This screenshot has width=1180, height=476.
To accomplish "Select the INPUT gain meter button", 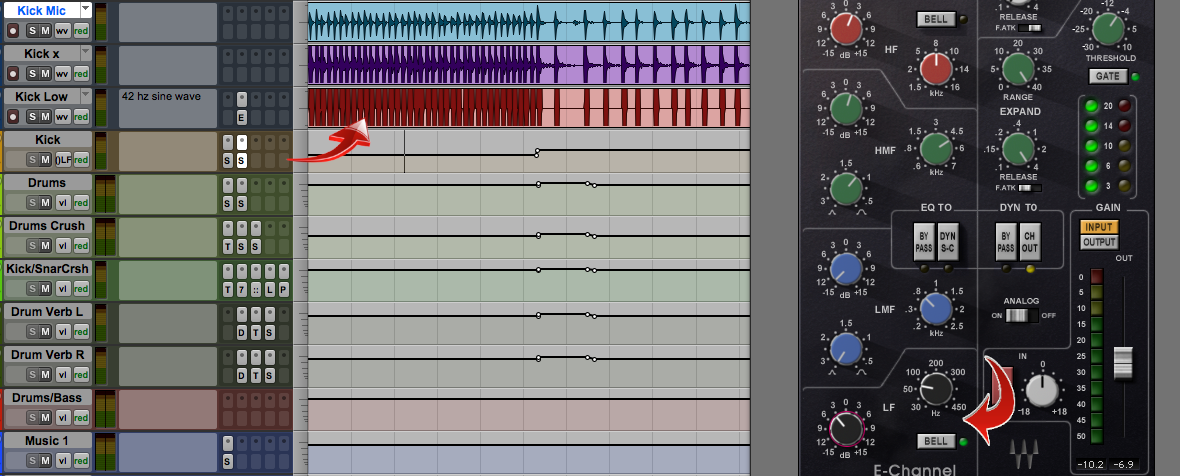I will pyautogui.click(x=1099, y=227).
